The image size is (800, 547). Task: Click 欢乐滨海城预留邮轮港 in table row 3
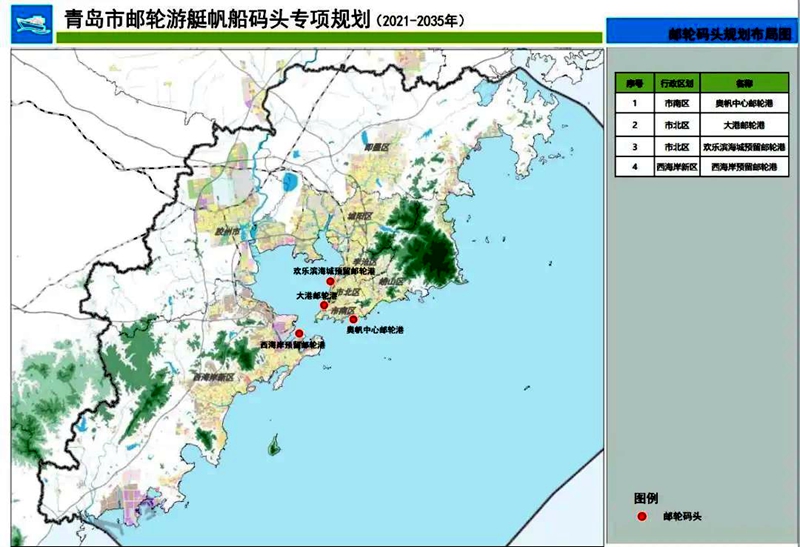pos(742,147)
